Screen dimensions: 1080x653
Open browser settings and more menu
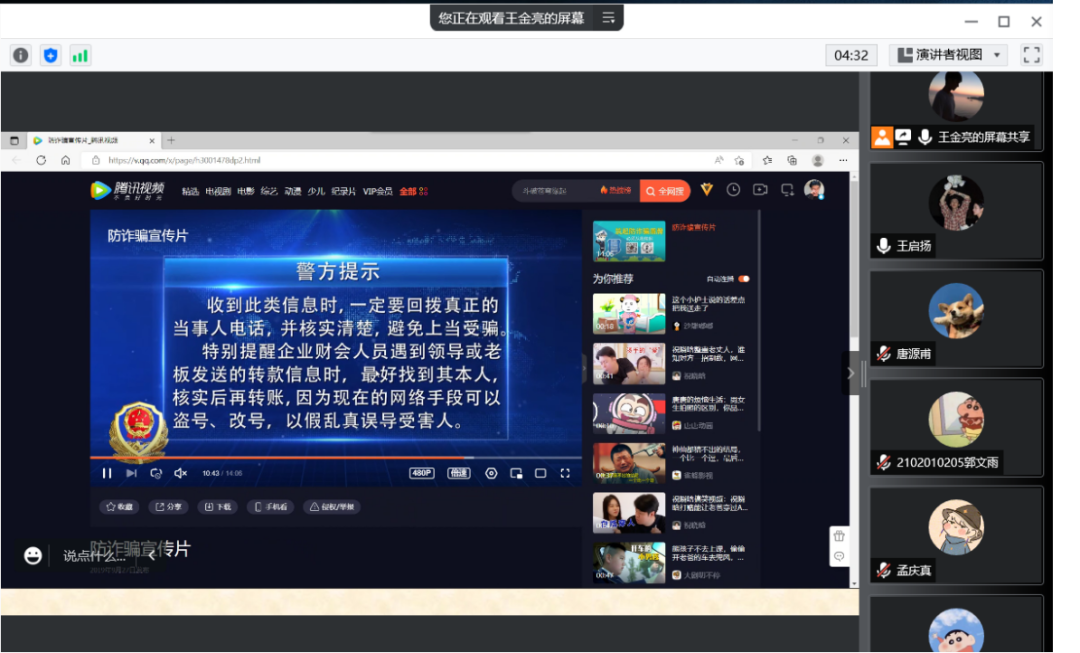[x=843, y=160]
